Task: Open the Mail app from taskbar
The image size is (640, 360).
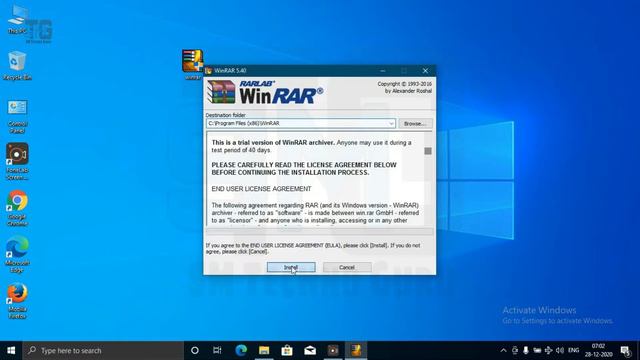Action: click(x=310, y=351)
